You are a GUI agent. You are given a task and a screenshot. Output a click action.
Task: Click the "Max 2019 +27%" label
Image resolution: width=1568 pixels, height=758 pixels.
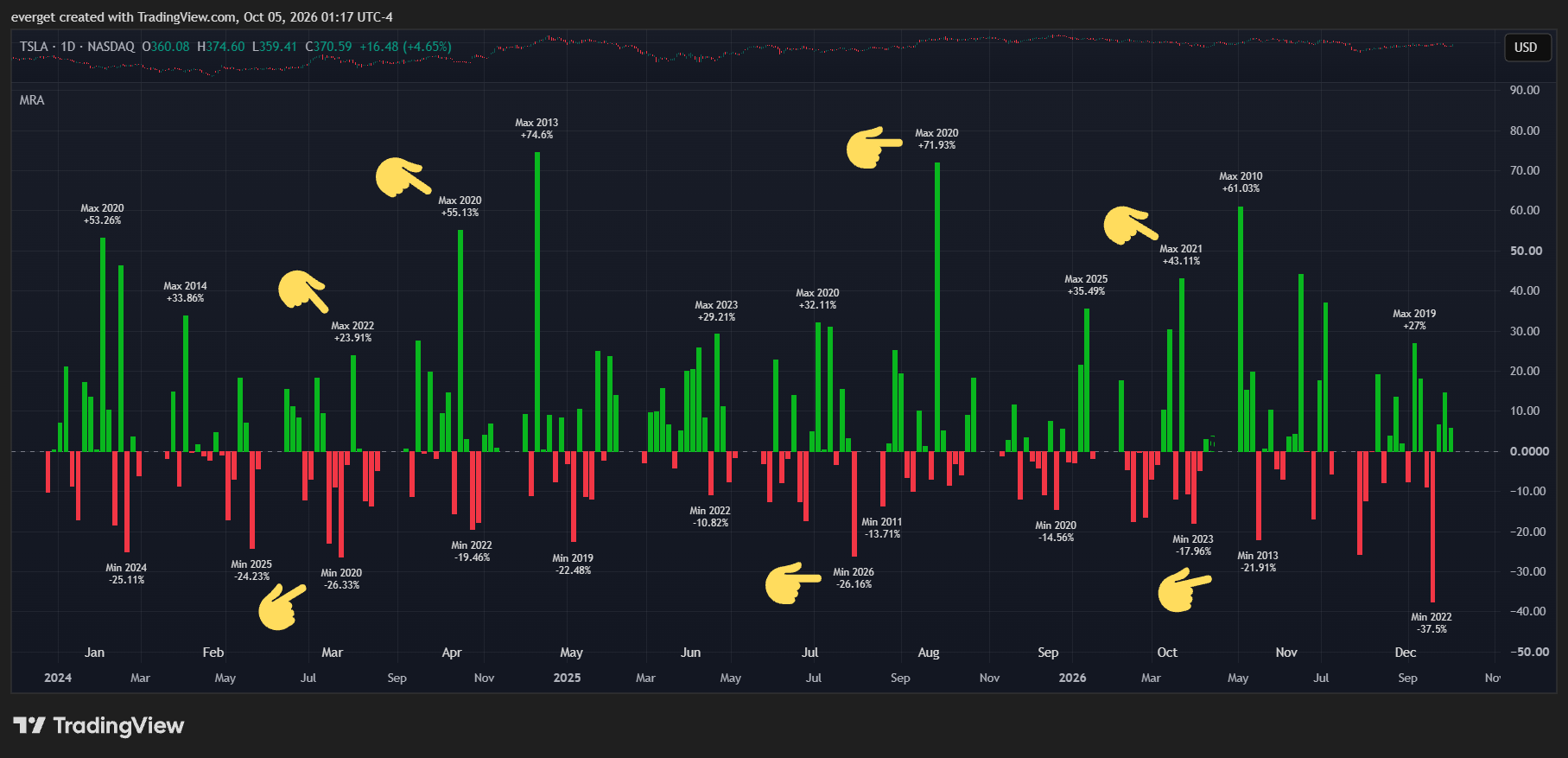(1414, 320)
